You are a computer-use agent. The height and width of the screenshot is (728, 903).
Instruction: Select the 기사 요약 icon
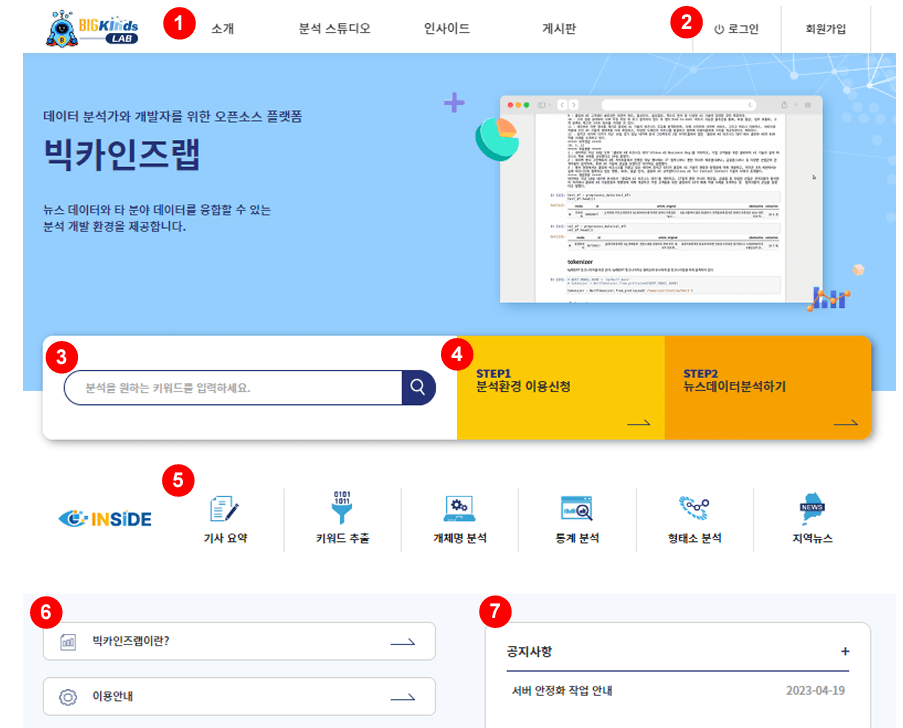(225, 510)
